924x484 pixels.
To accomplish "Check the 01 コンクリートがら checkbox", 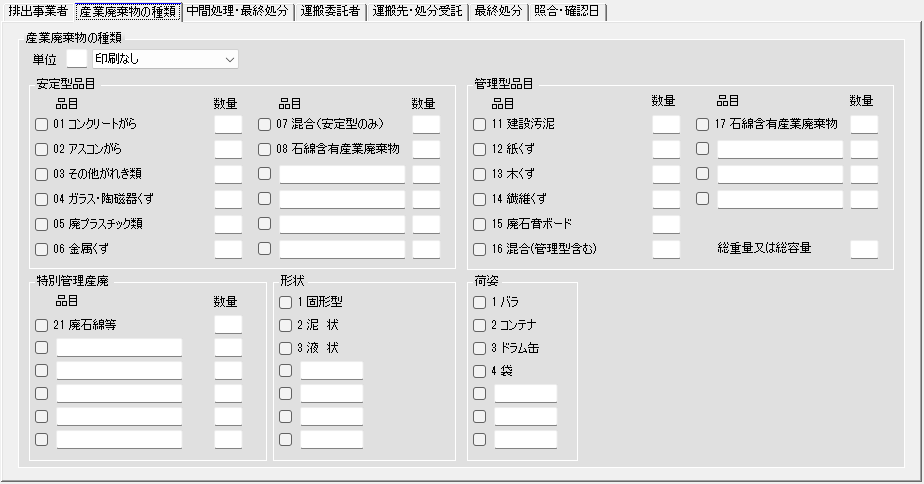I will [41, 124].
